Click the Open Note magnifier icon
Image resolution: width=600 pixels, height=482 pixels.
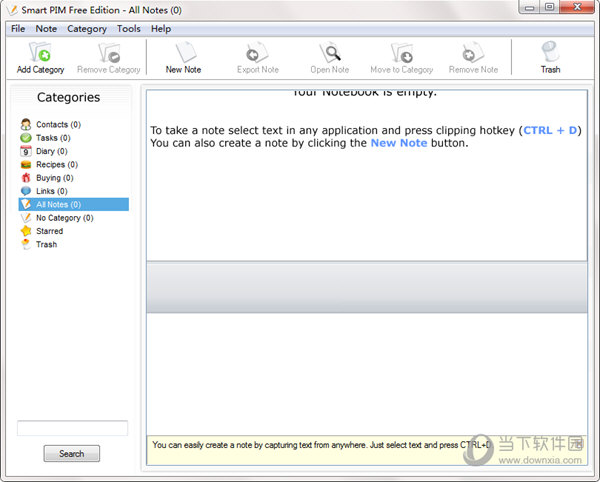[x=330, y=52]
